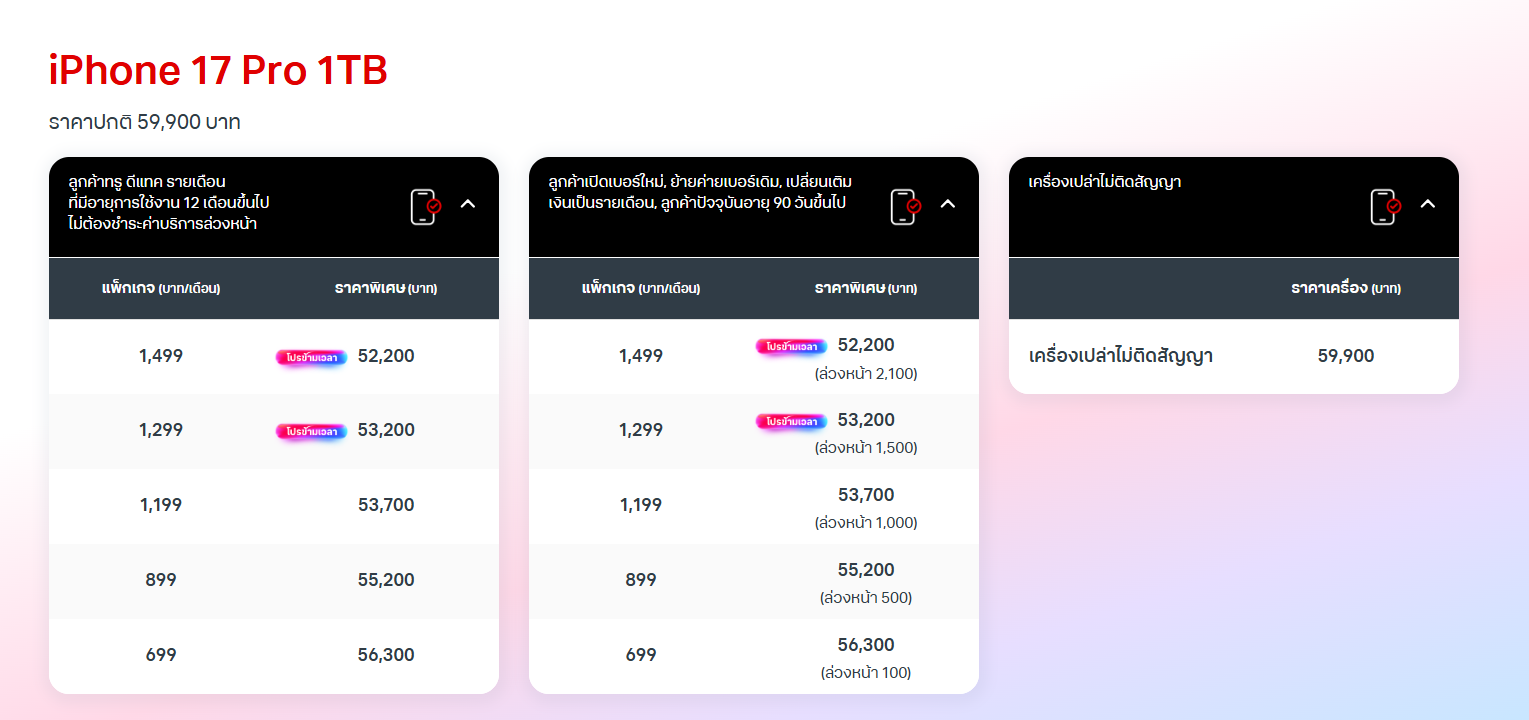This screenshot has width=1529, height=720.
Task: Click the "ราคาปกติ 59,900 บาท" regular price text
Action: pos(145,122)
